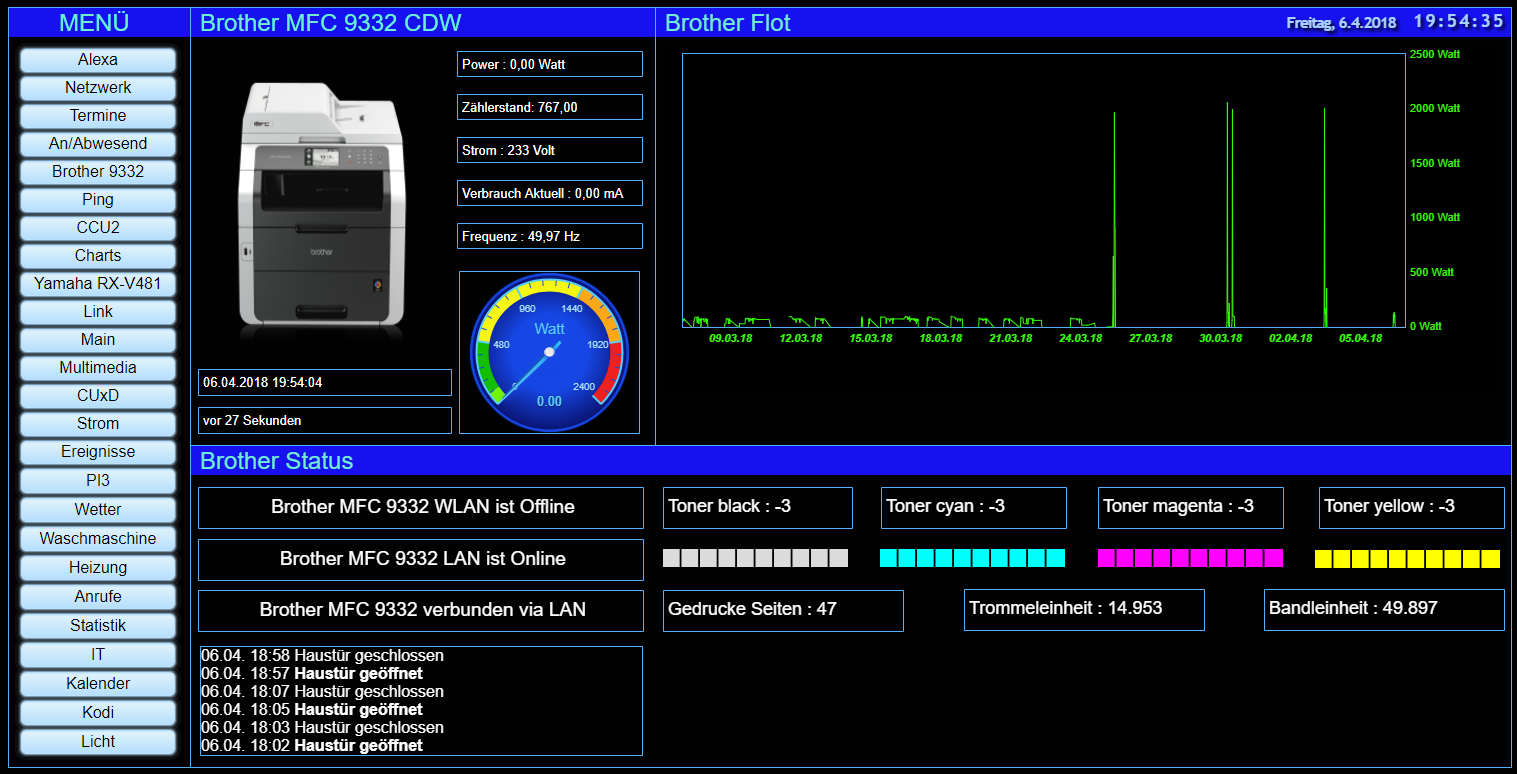1517x774 pixels.
Task: Open the IT page
Action: tap(98, 655)
